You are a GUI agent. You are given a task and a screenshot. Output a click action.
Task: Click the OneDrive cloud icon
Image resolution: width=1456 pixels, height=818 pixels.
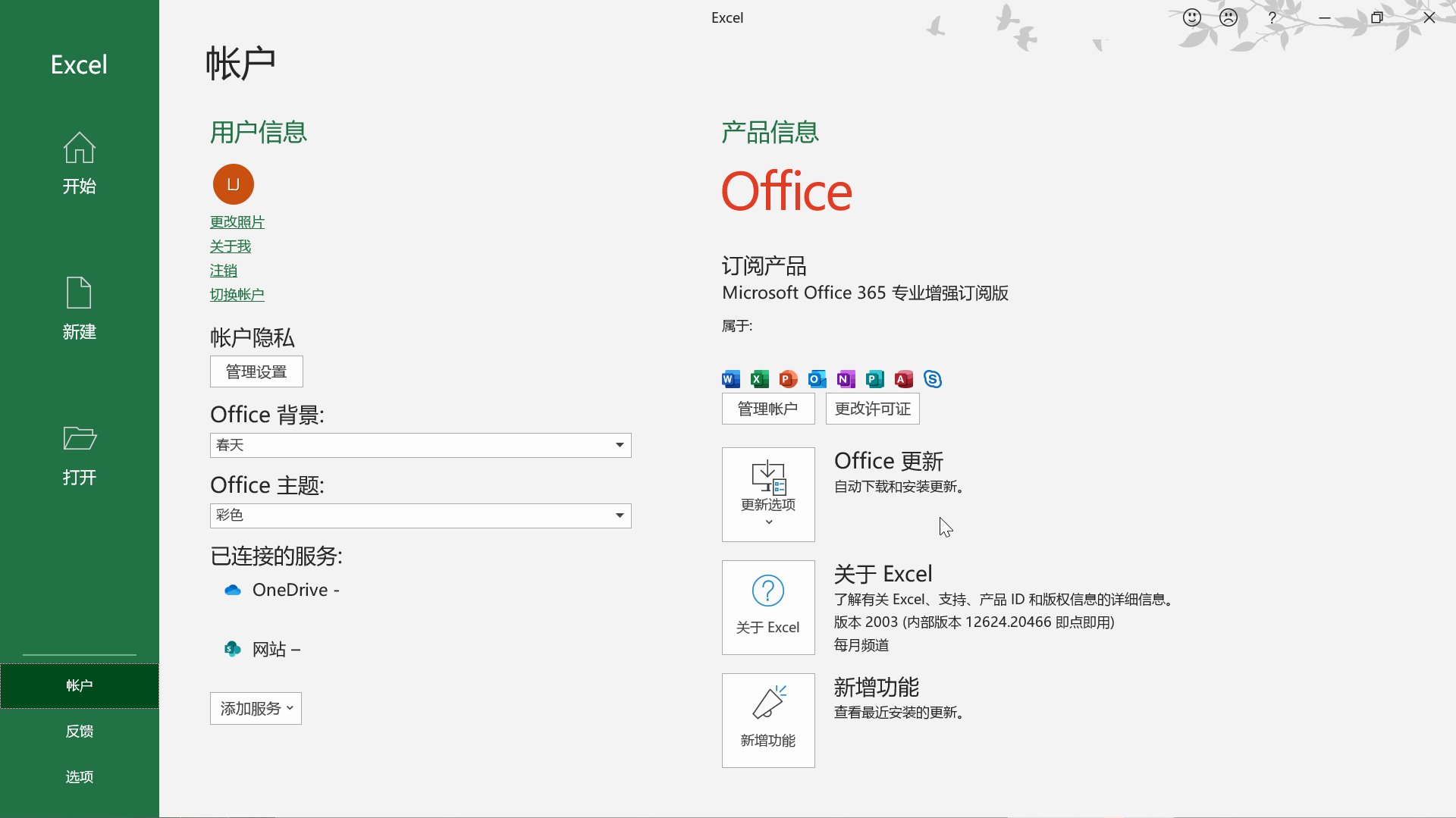[x=233, y=590]
